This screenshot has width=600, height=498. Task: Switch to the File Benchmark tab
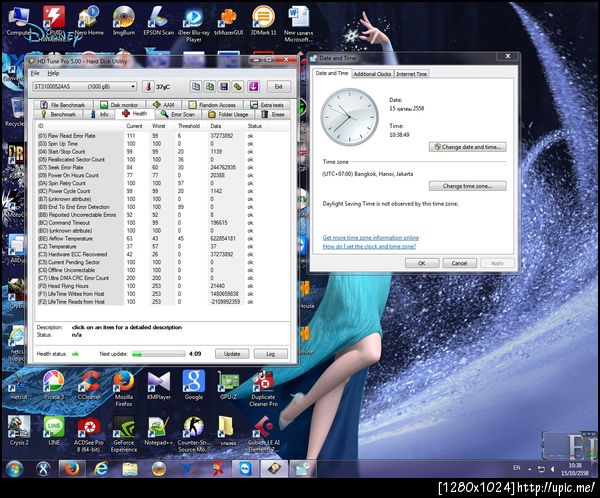63,104
